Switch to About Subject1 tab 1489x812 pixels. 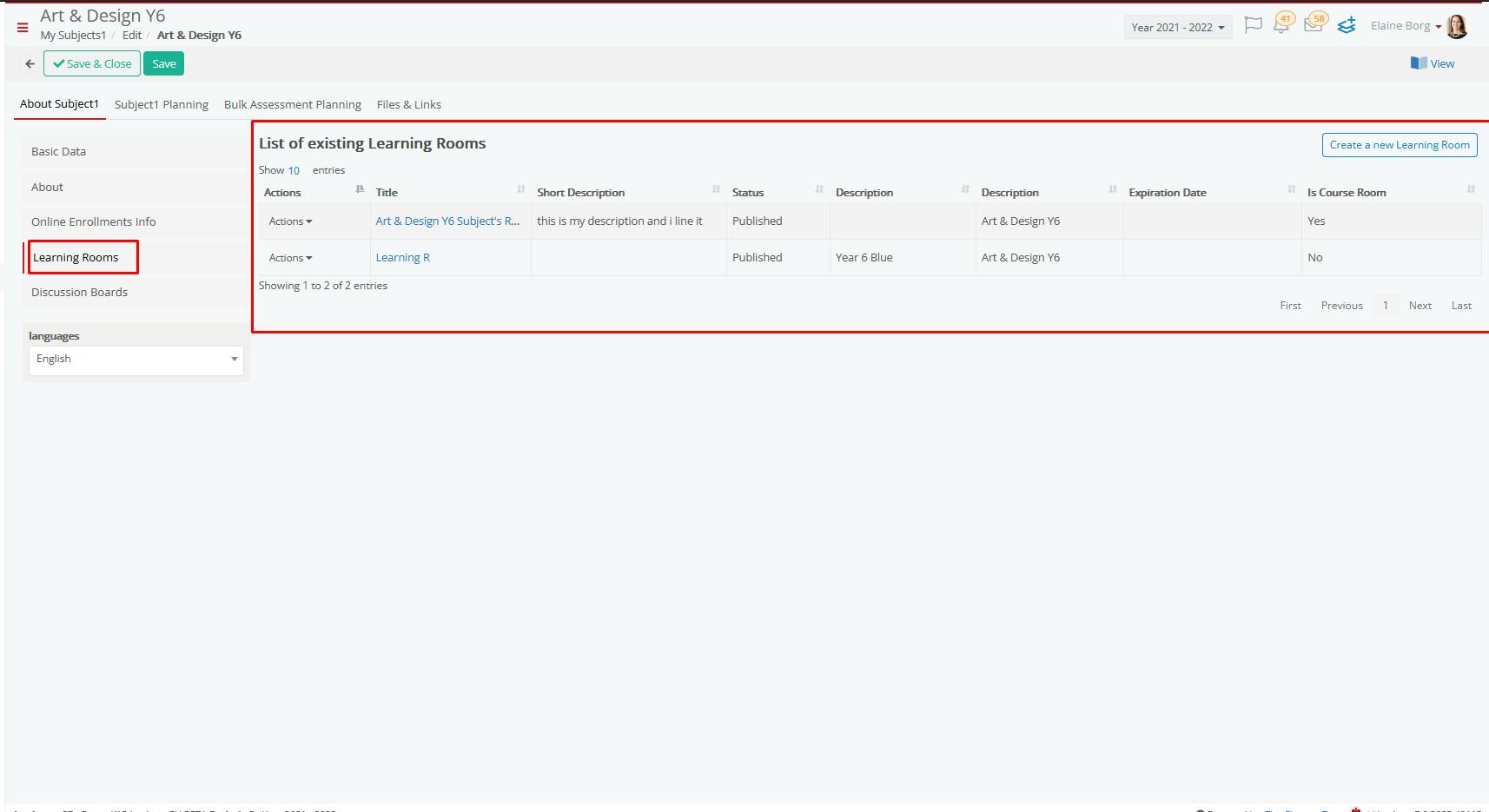point(59,103)
